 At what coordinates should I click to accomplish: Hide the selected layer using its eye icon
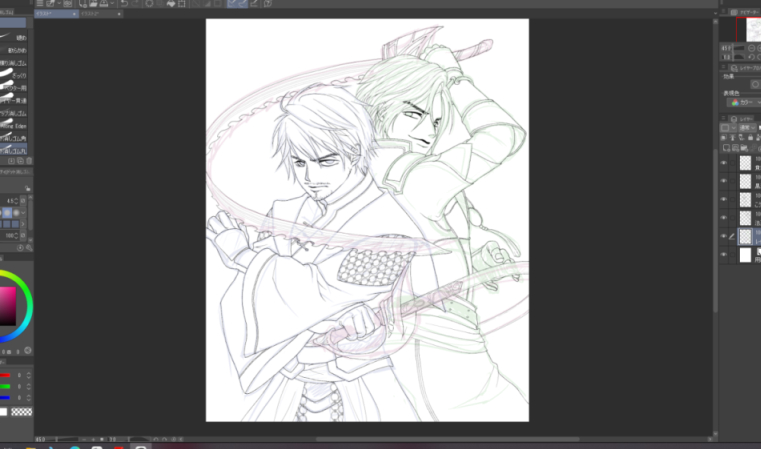pos(724,236)
